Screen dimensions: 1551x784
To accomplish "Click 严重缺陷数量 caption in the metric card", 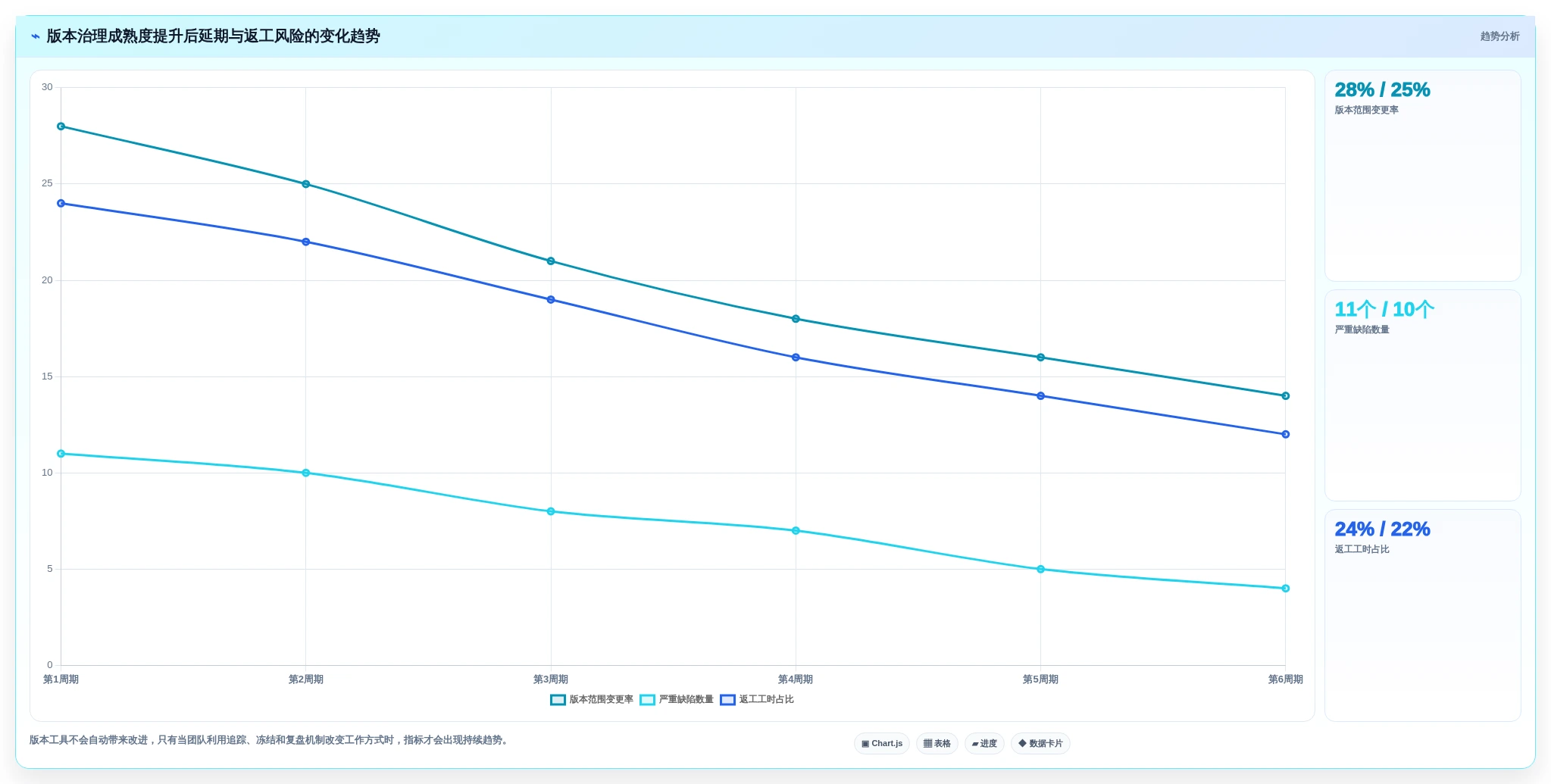I will click(1362, 330).
